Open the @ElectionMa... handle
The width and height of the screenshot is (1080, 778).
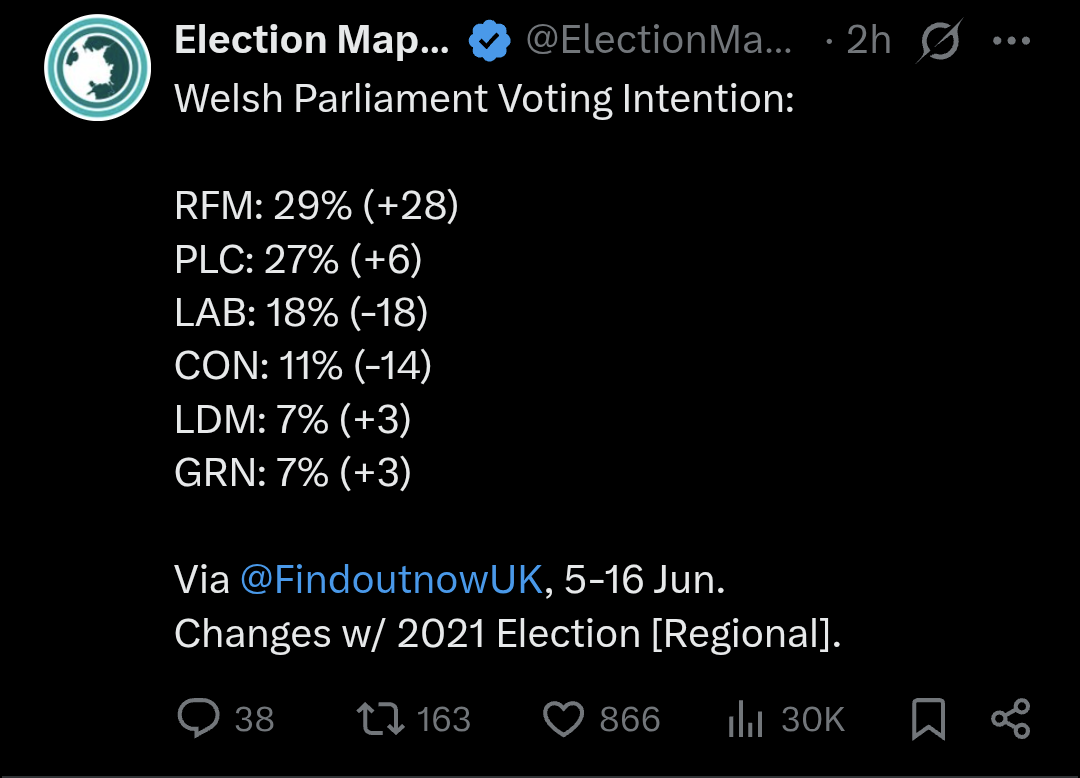pyautogui.click(x=658, y=41)
